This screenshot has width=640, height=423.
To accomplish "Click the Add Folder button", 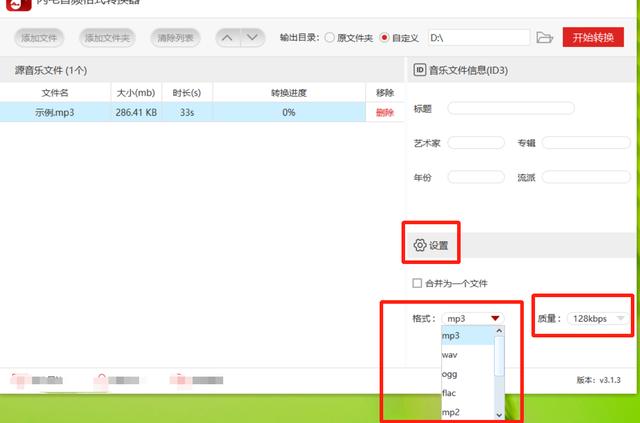I will (107, 38).
